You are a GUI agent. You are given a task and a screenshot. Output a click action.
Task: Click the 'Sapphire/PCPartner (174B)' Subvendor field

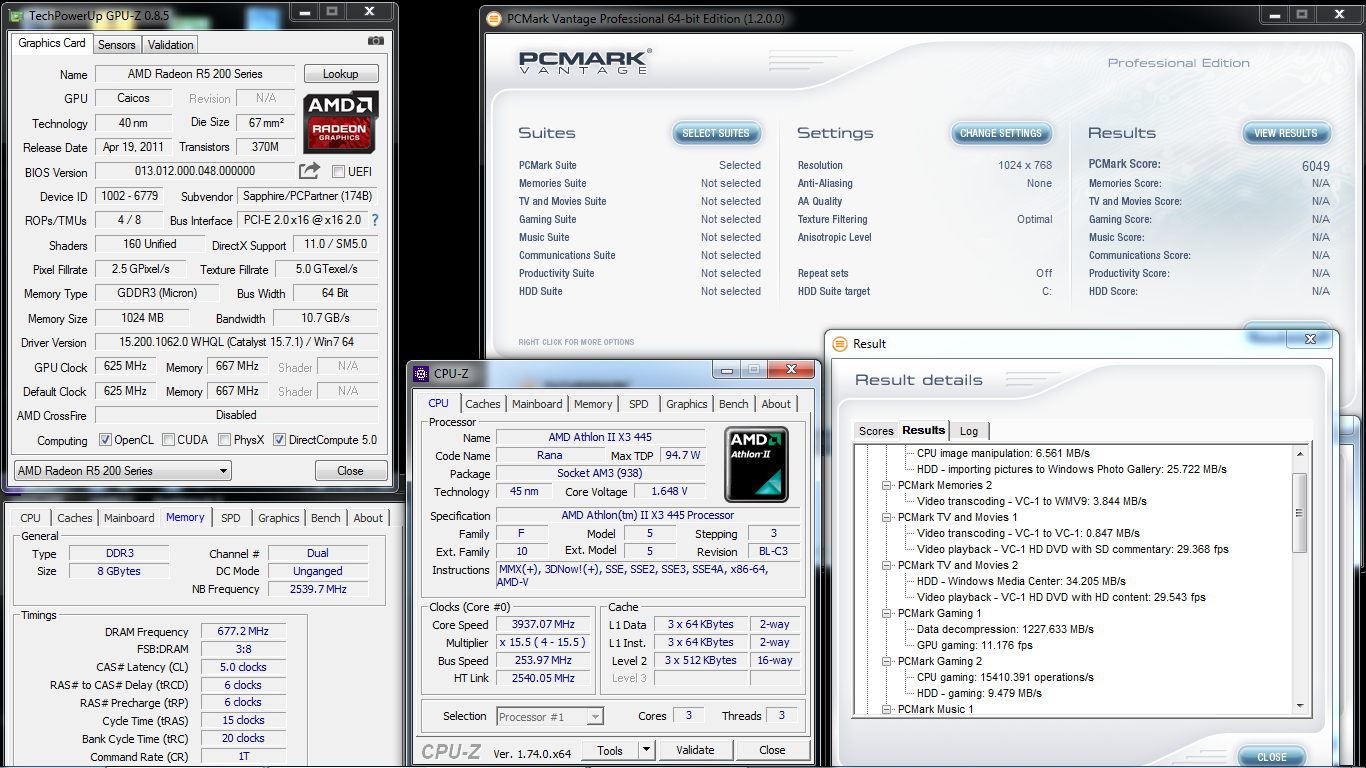click(309, 196)
